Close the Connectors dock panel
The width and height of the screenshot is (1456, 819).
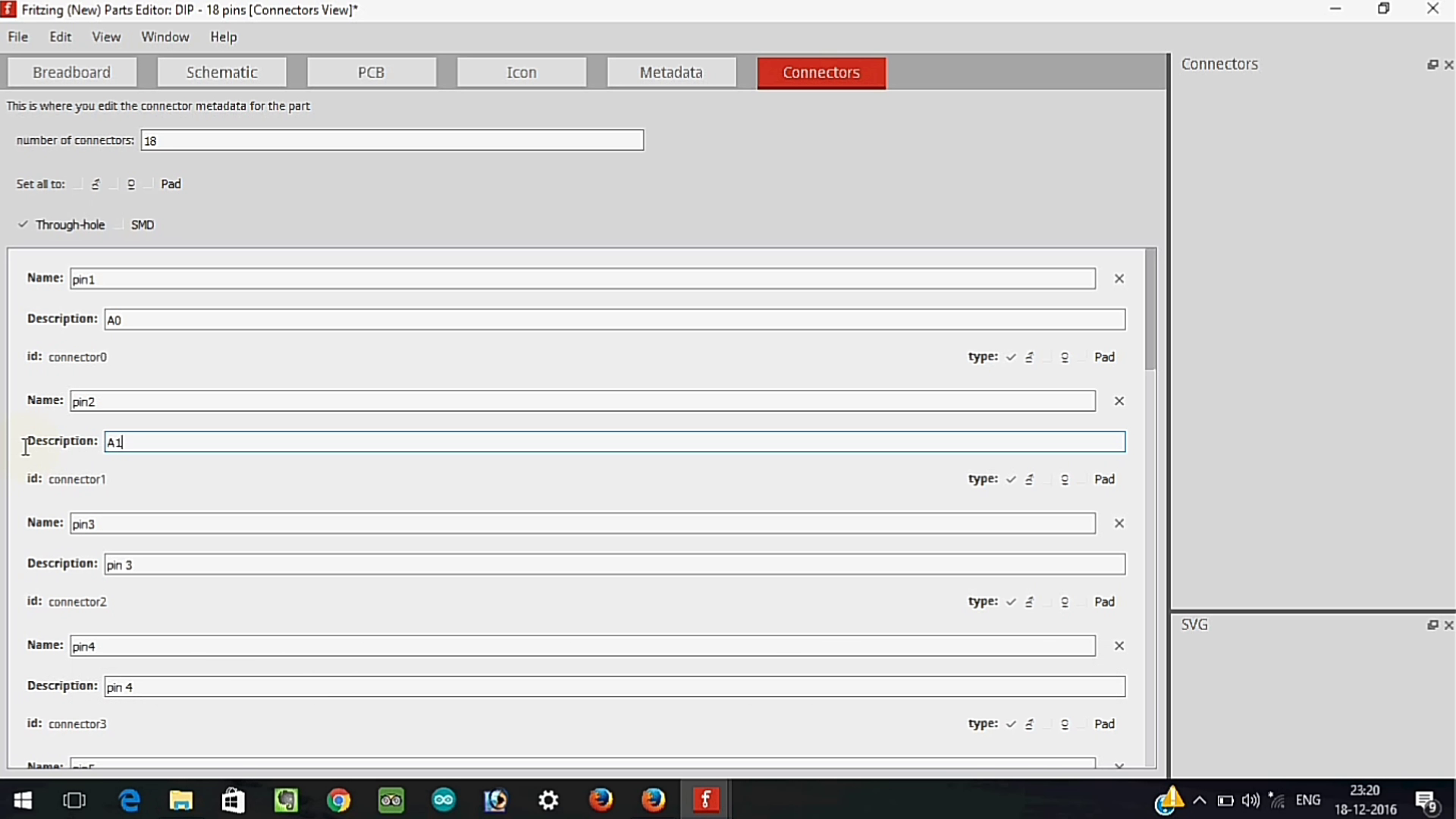click(1448, 65)
